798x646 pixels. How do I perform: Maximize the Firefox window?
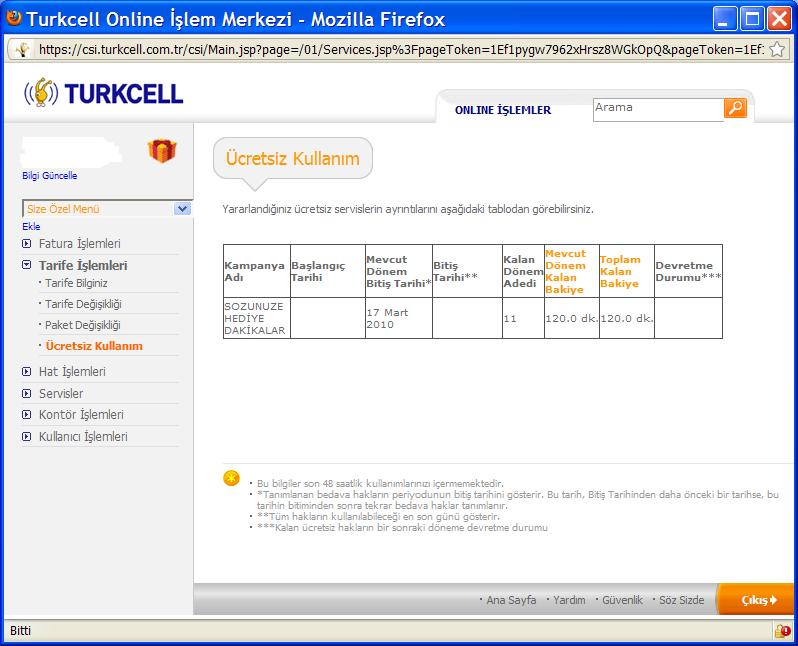751,19
